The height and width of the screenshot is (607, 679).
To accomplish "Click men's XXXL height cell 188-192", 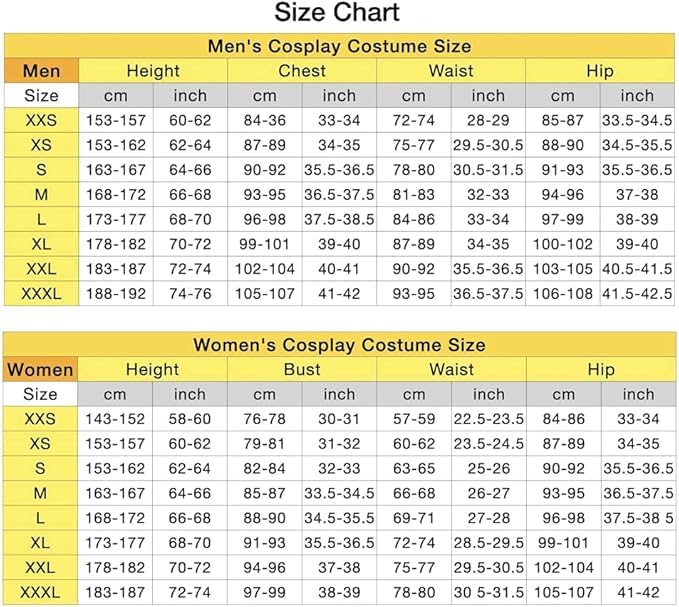I will [116, 294].
